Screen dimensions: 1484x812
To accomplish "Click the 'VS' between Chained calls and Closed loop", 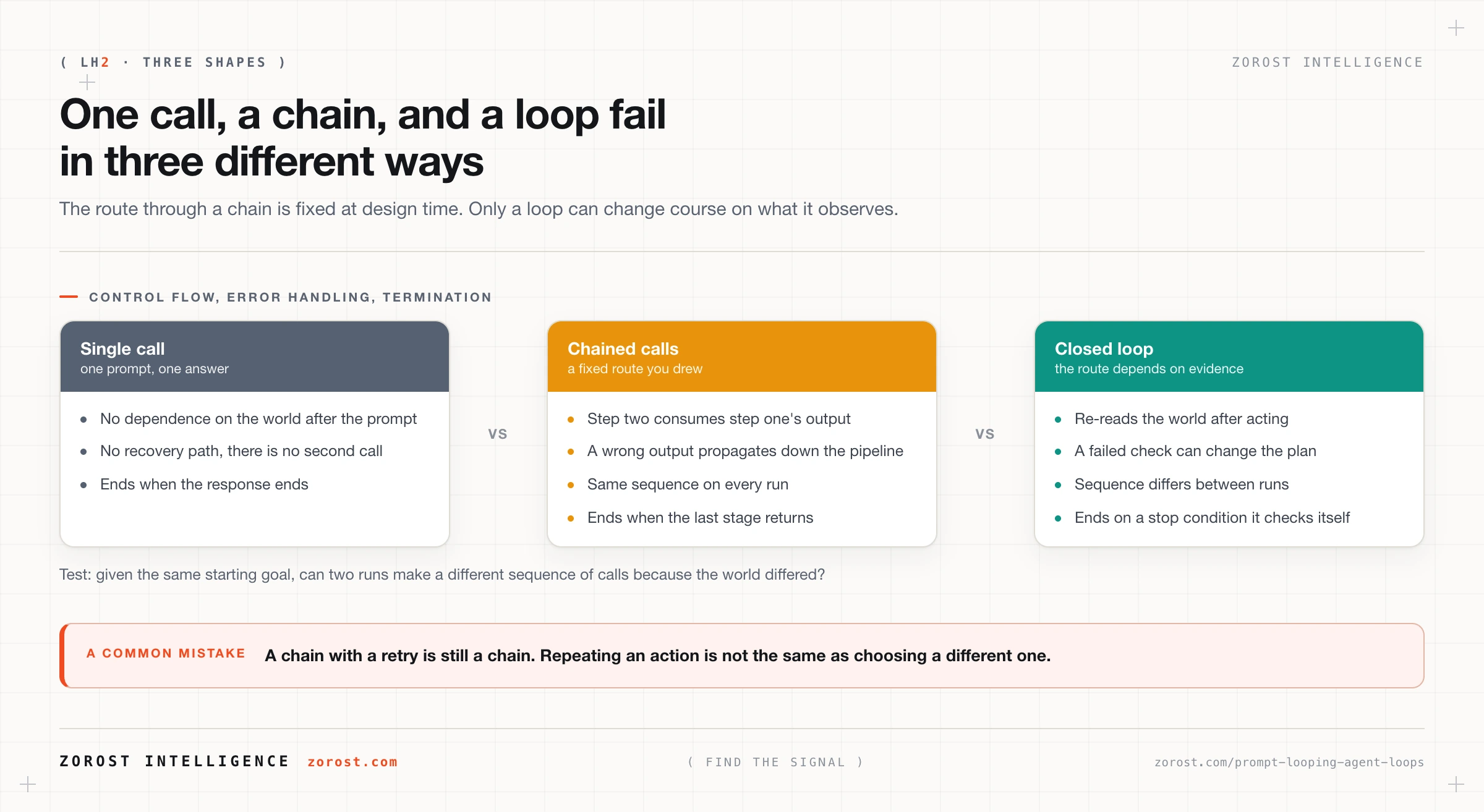I will point(985,434).
